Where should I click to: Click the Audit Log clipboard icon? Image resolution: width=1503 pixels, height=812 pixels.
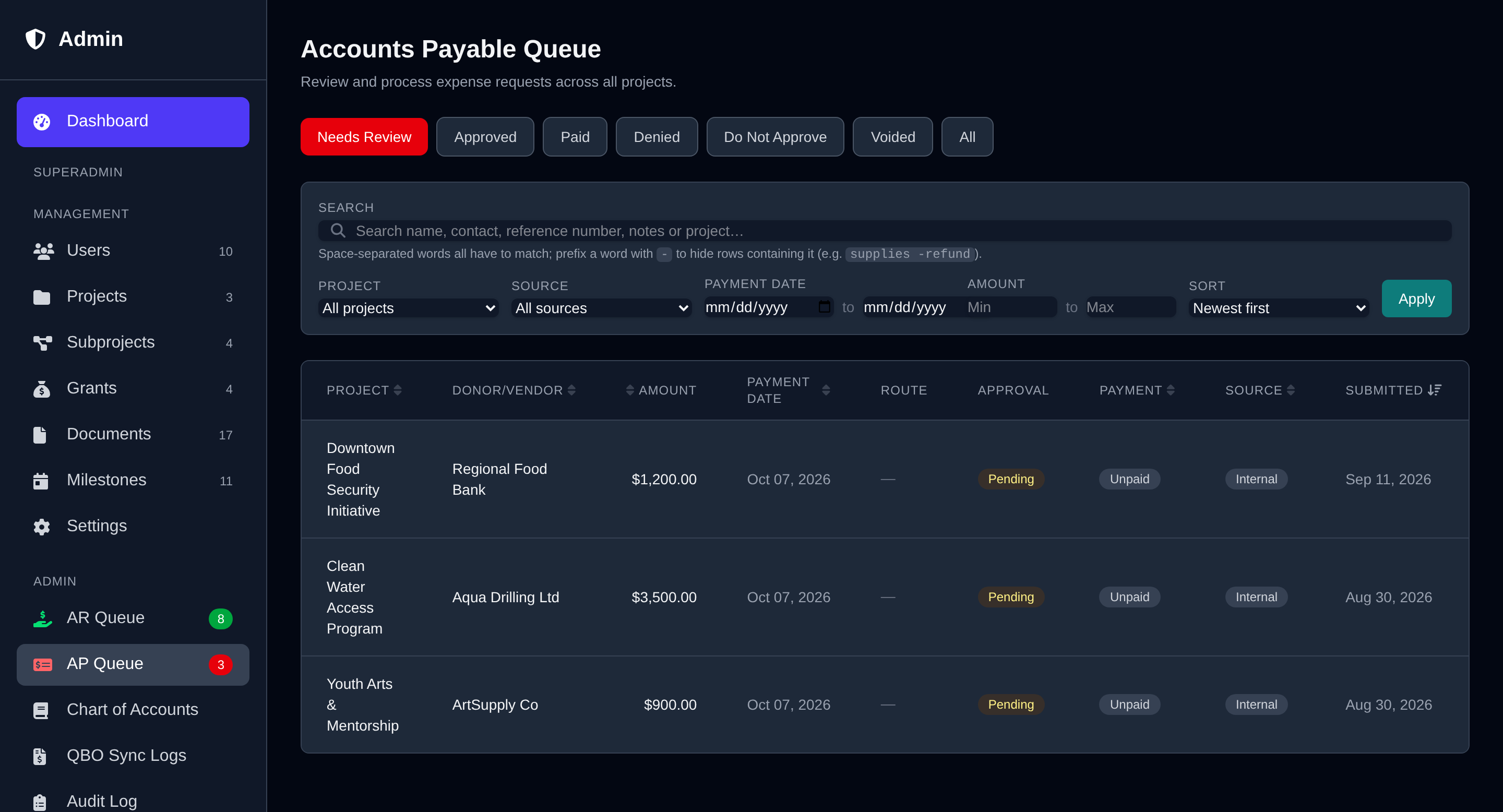click(x=40, y=802)
